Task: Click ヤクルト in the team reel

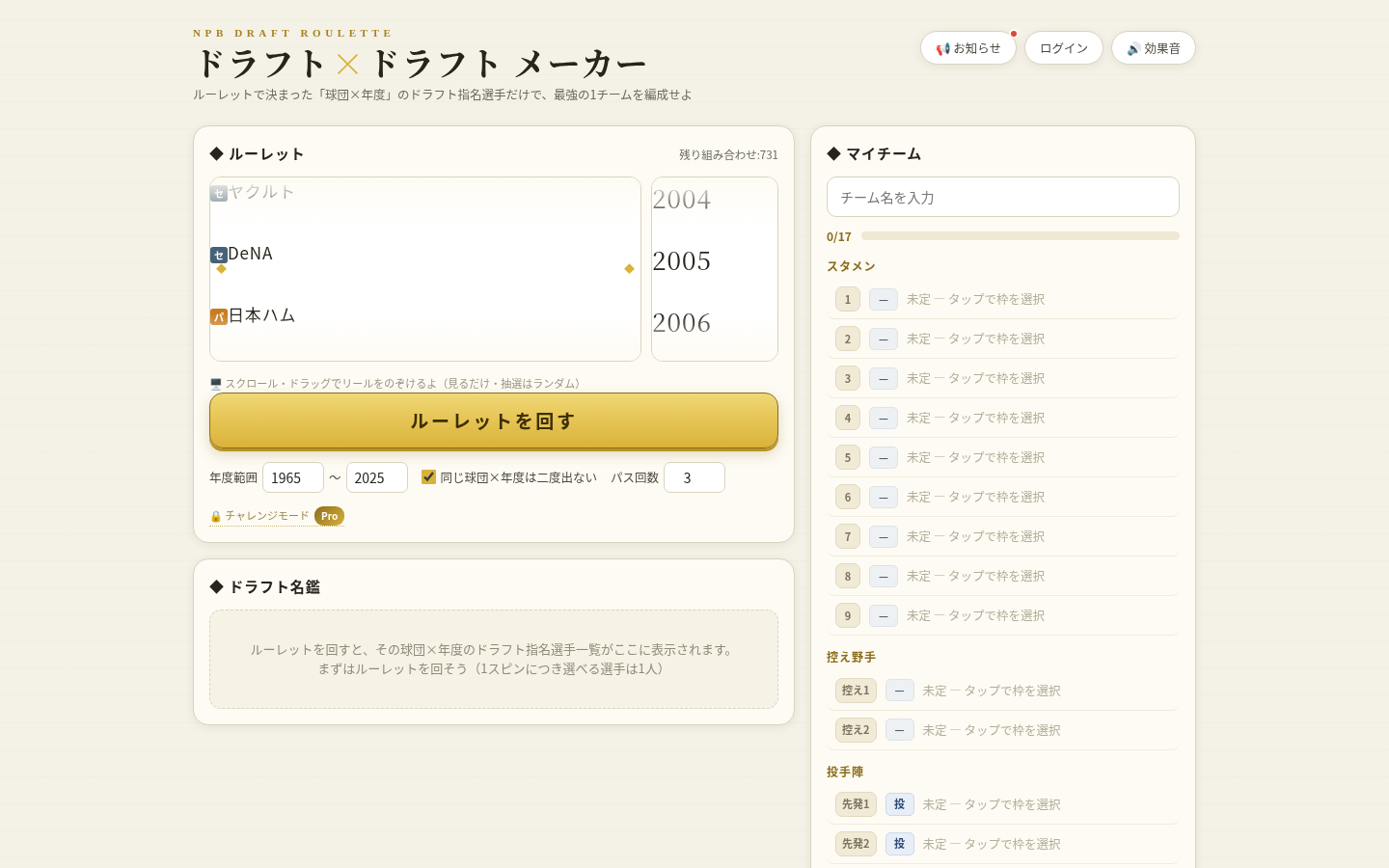Action: point(261,192)
